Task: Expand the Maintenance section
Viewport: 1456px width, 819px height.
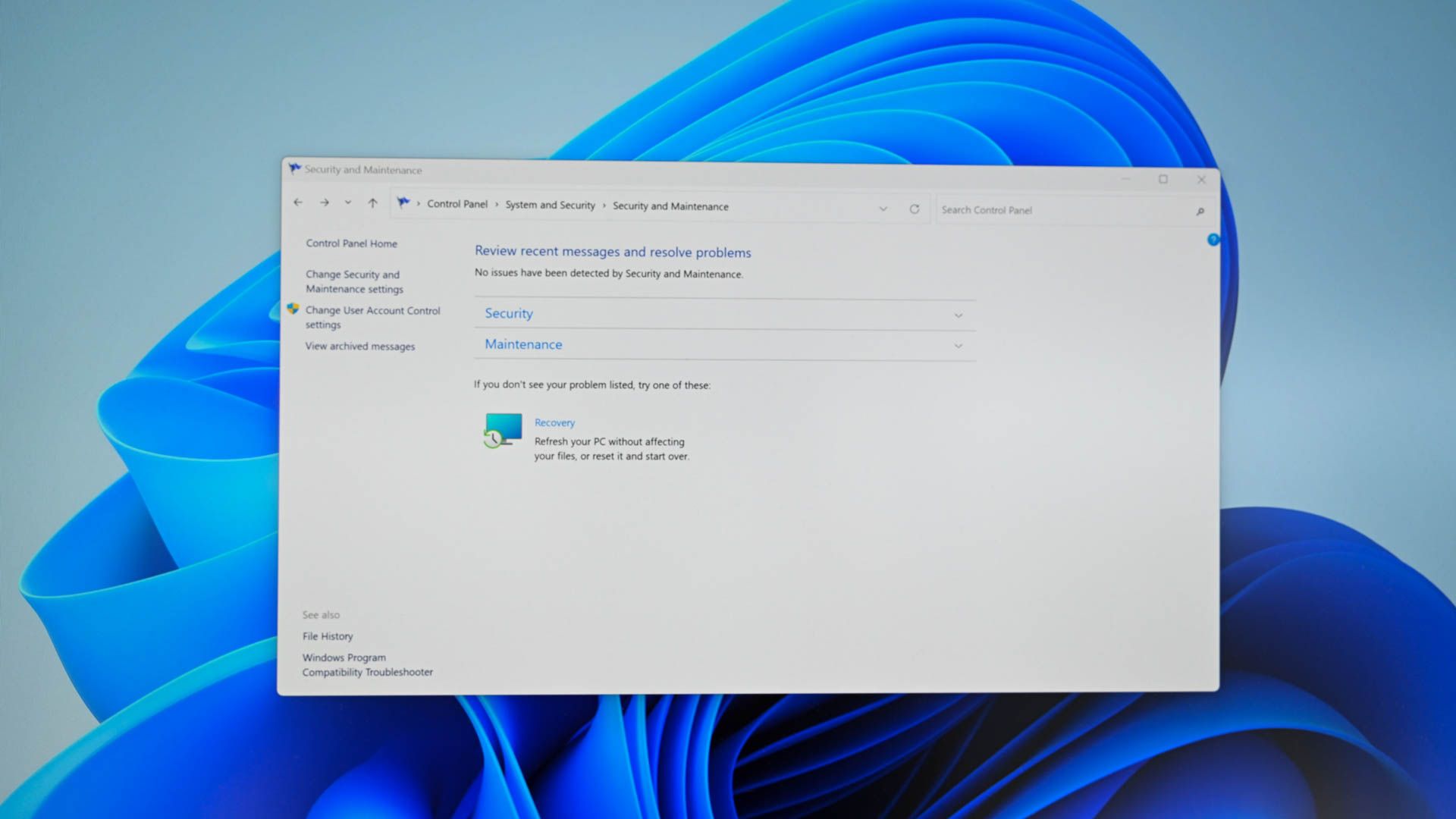Action: pyautogui.click(x=958, y=346)
